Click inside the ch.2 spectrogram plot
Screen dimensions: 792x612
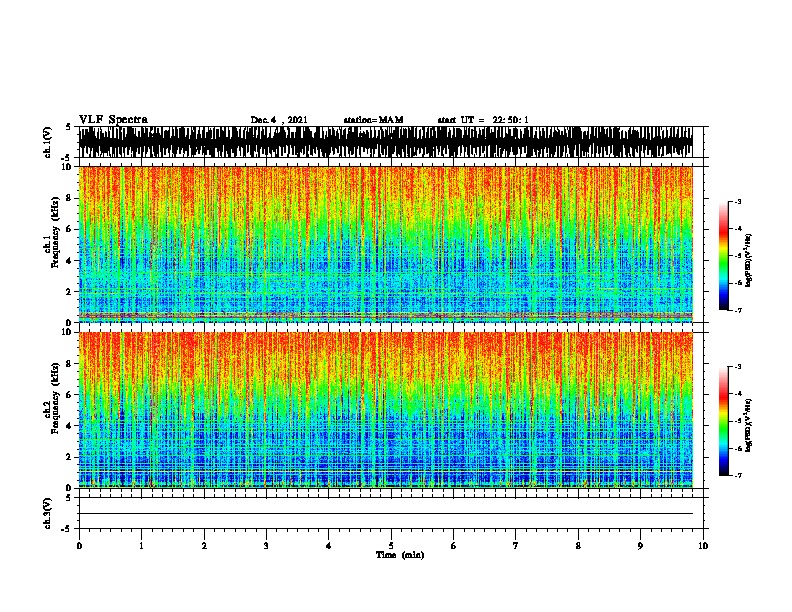[x=386, y=410]
